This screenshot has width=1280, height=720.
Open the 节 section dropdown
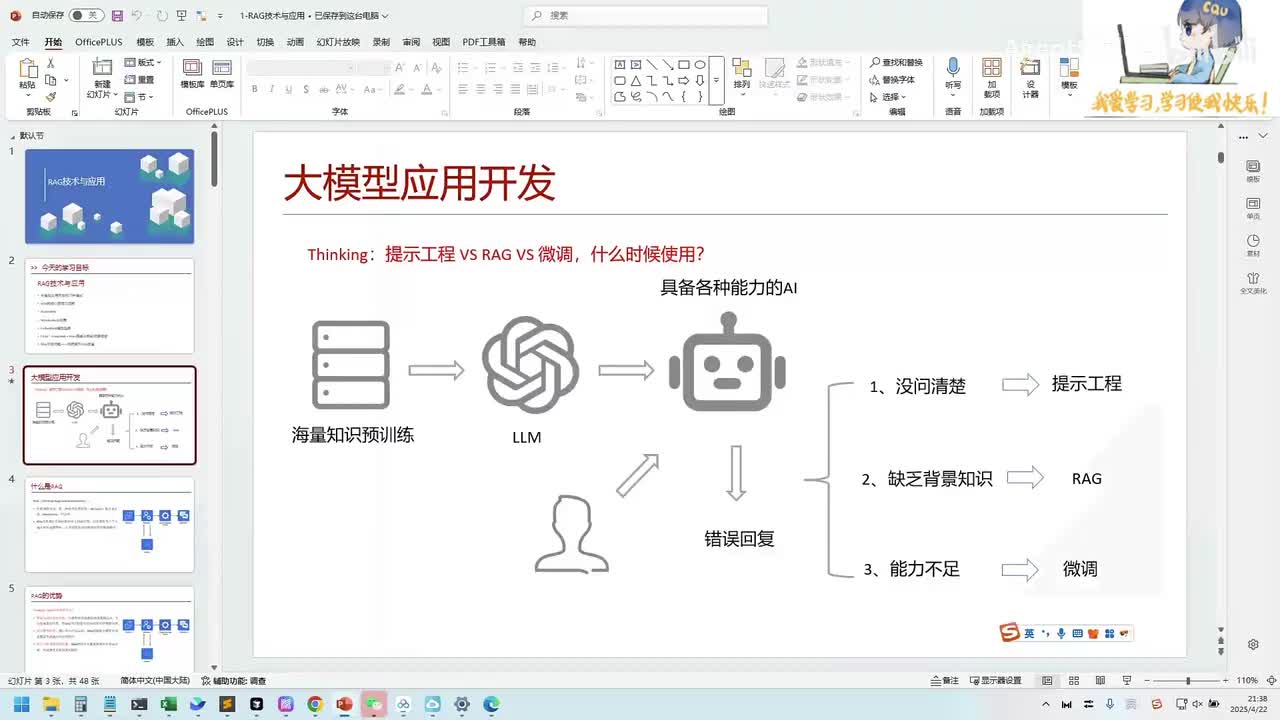tap(139, 96)
